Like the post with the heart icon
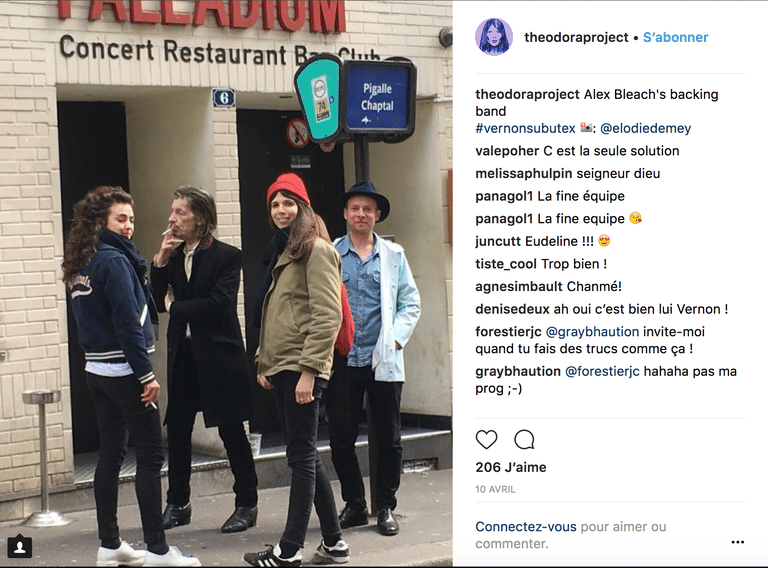Viewport: 768px width, 568px height. [x=486, y=440]
